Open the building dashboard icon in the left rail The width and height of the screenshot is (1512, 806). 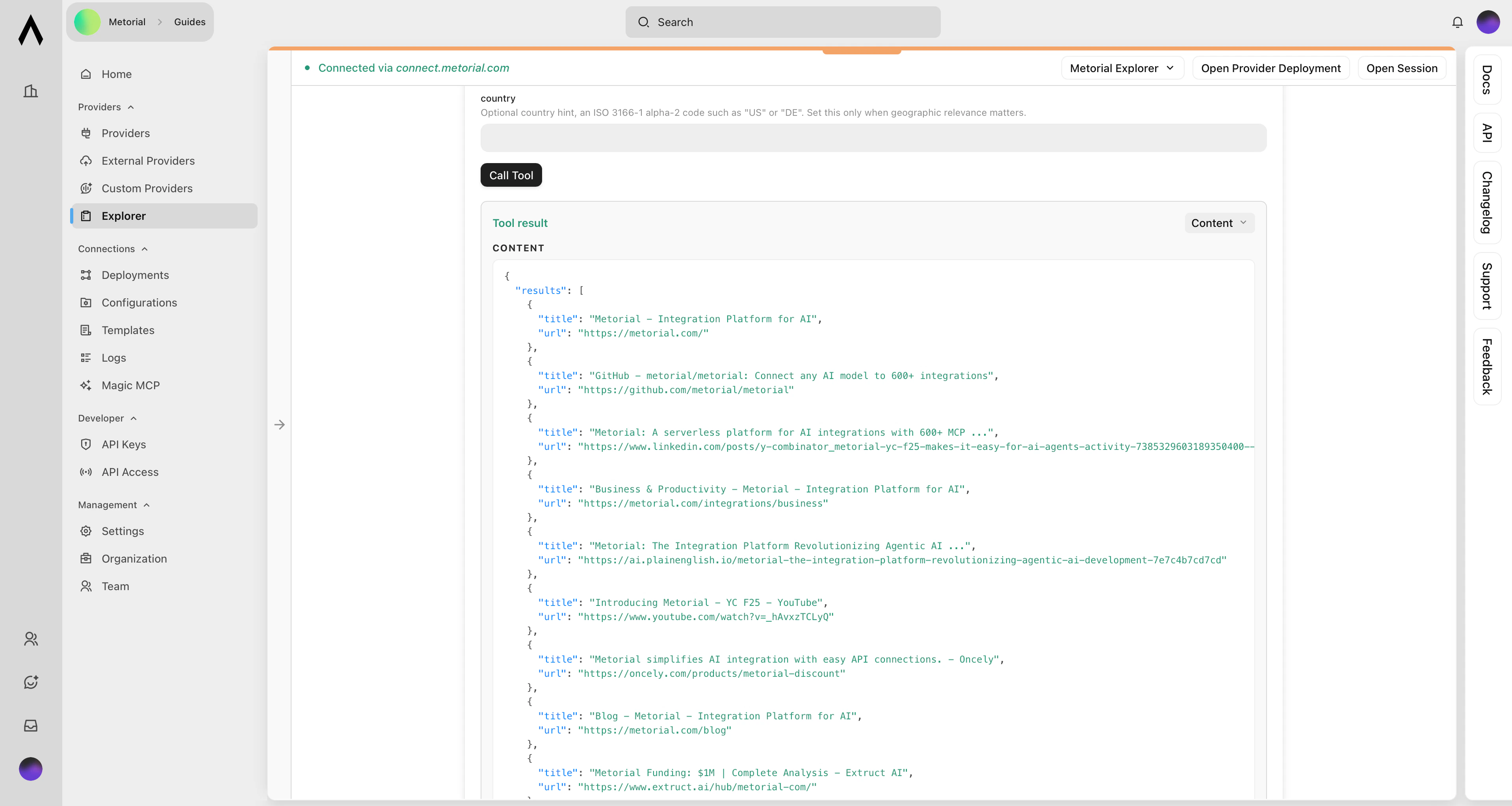[30, 91]
